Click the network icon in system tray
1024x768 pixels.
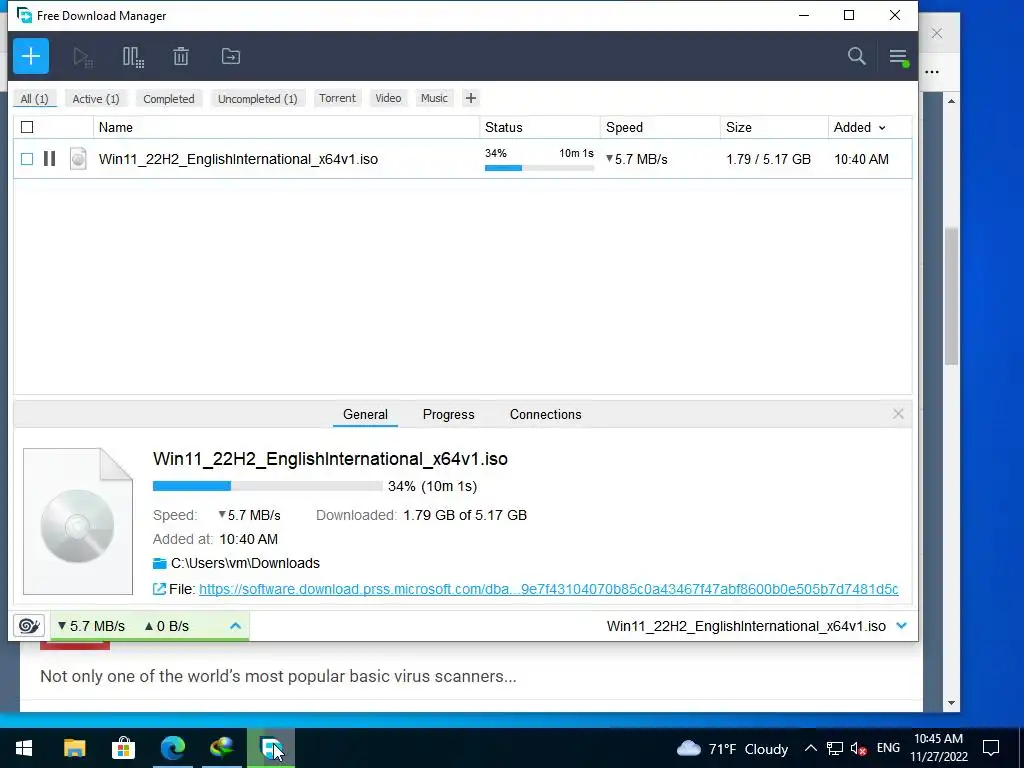[x=835, y=748]
